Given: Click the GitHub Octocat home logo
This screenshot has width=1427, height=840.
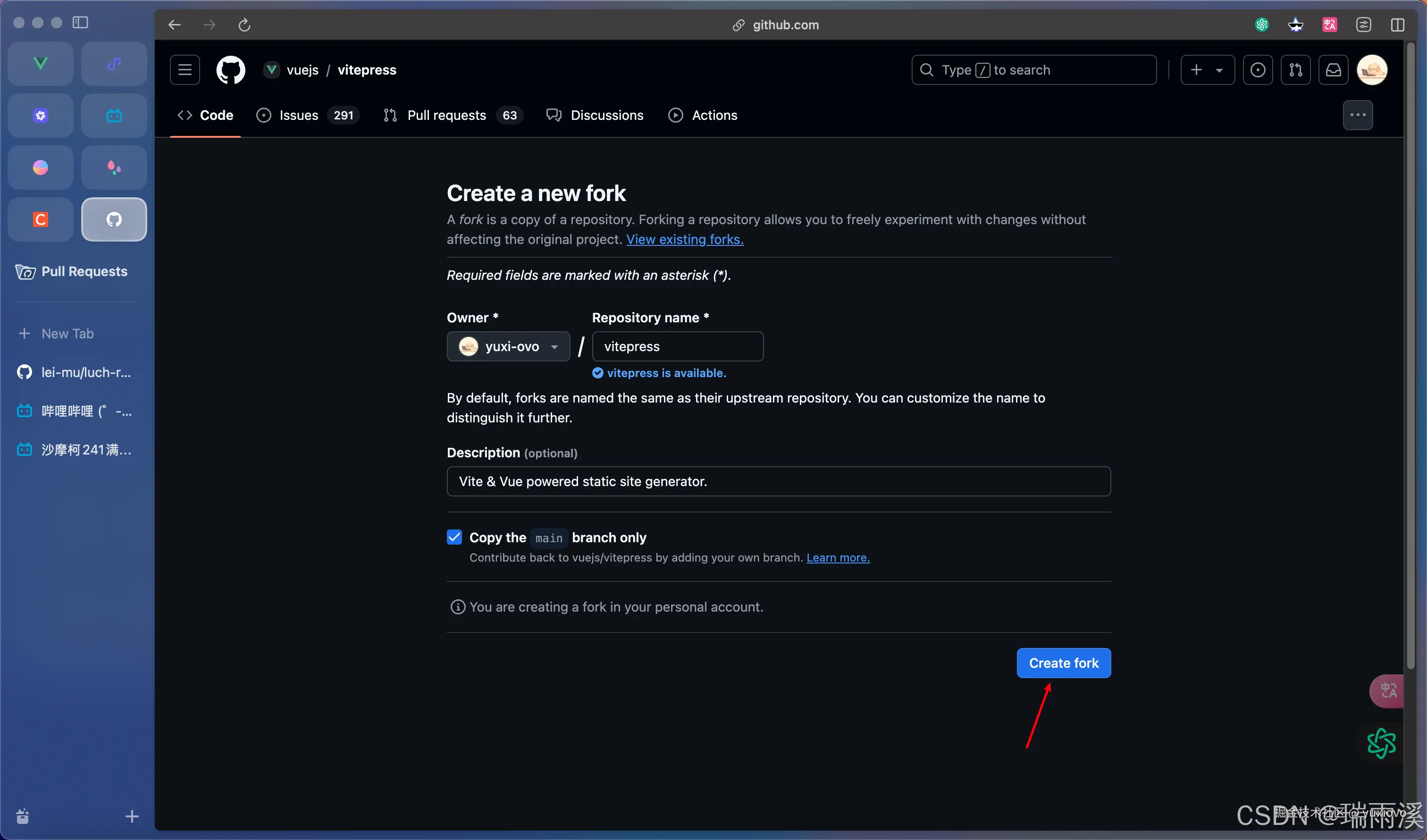Looking at the screenshot, I should (x=230, y=70).
